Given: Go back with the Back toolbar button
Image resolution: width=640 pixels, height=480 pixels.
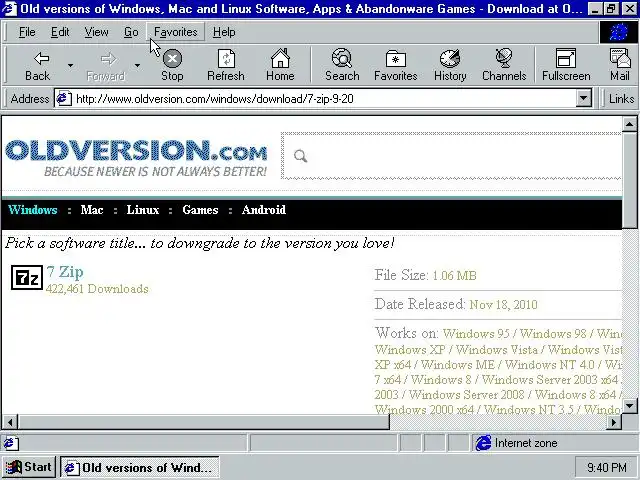Looking at the screenshot, I should click(x=38, y=65).
